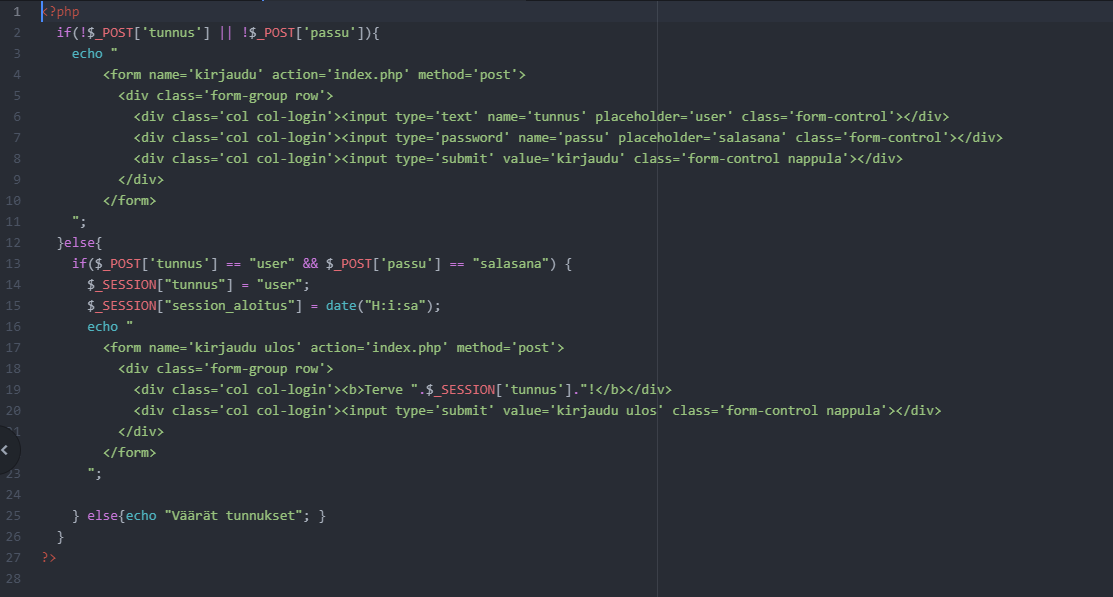
Task: Click the first echo keyword on line 3
Action: pos(87,53)
